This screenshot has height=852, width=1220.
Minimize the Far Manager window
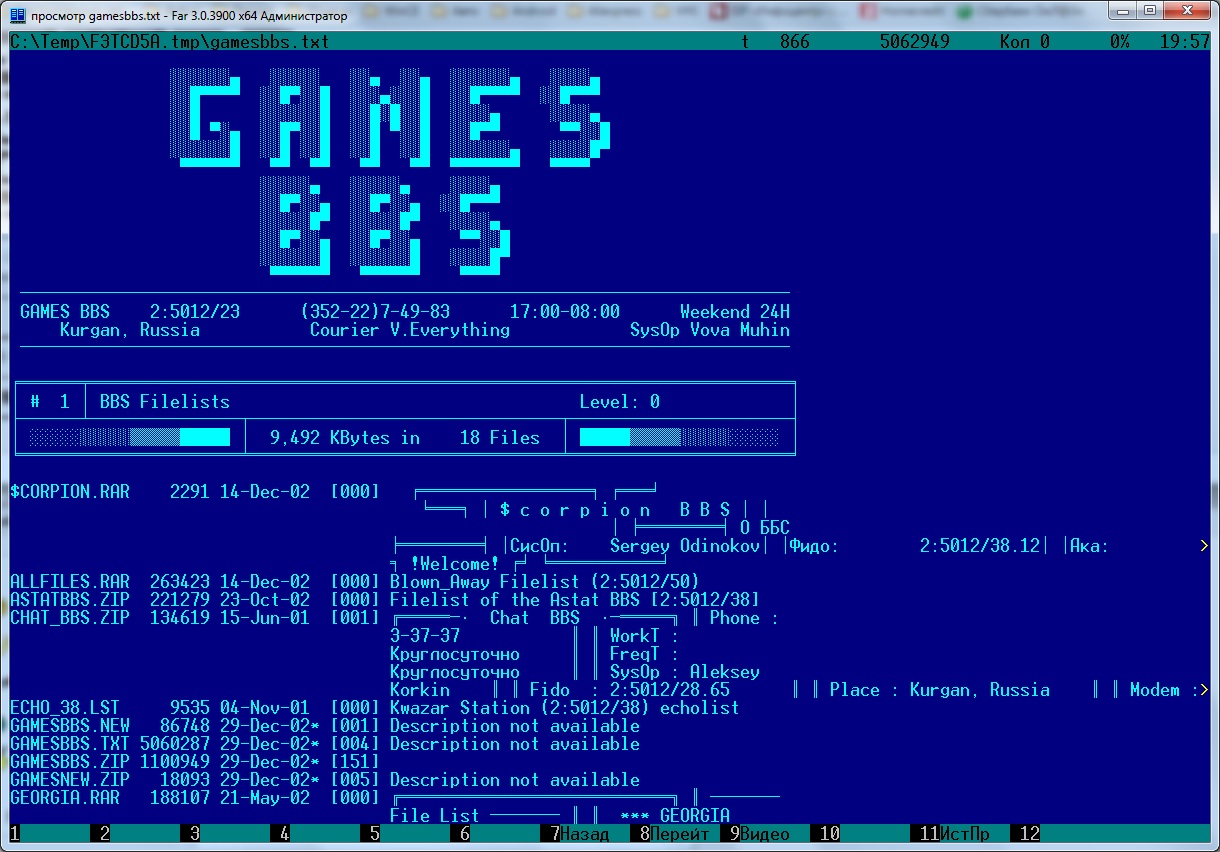pos(1122,12)
